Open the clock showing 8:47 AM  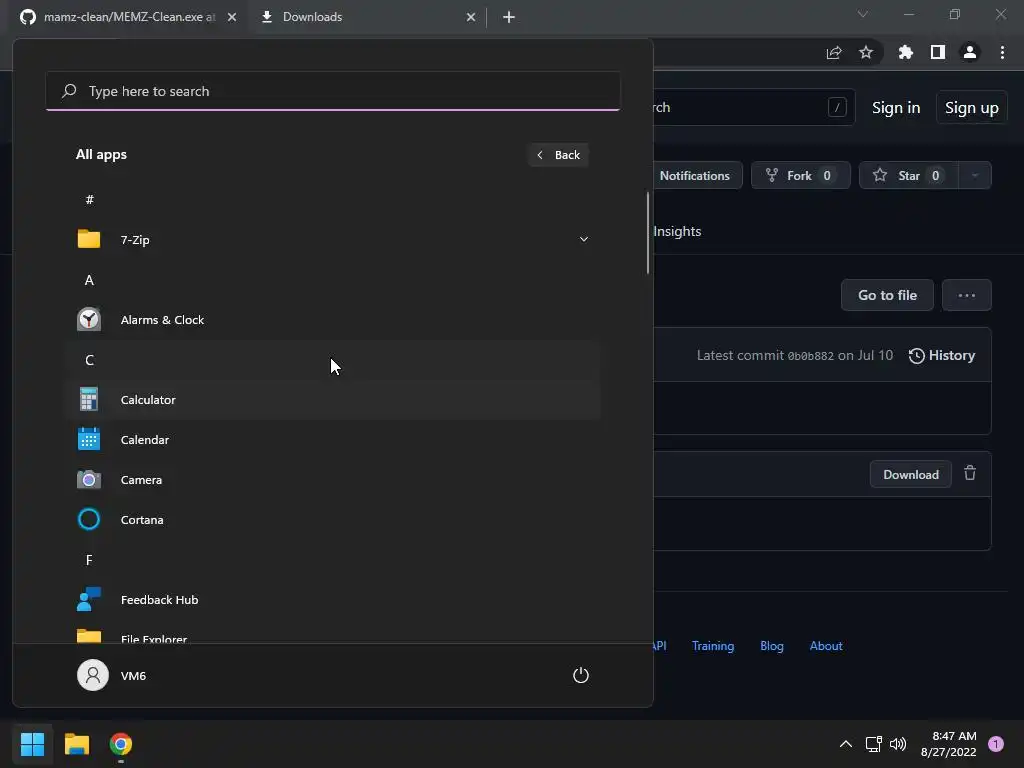tap(948, 744)
